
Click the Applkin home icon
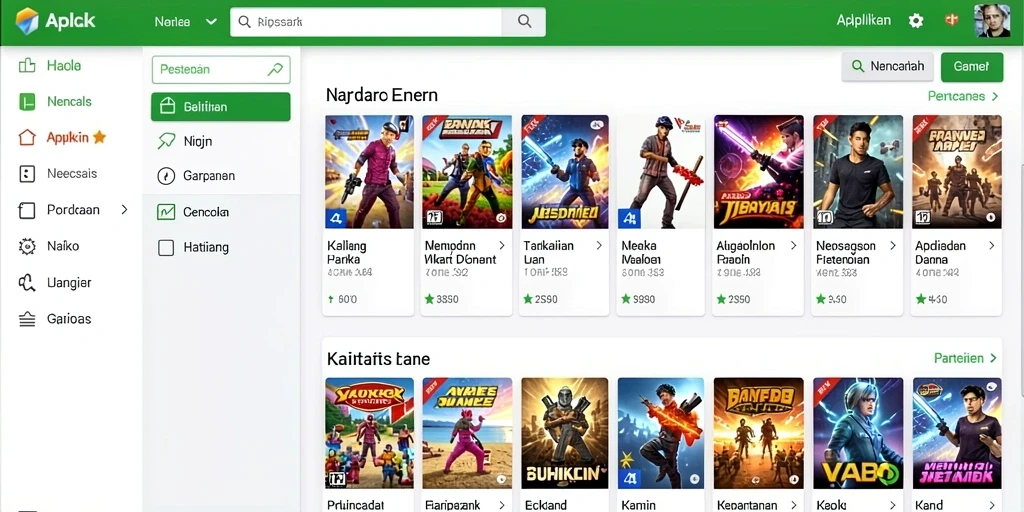click(27, 137)
